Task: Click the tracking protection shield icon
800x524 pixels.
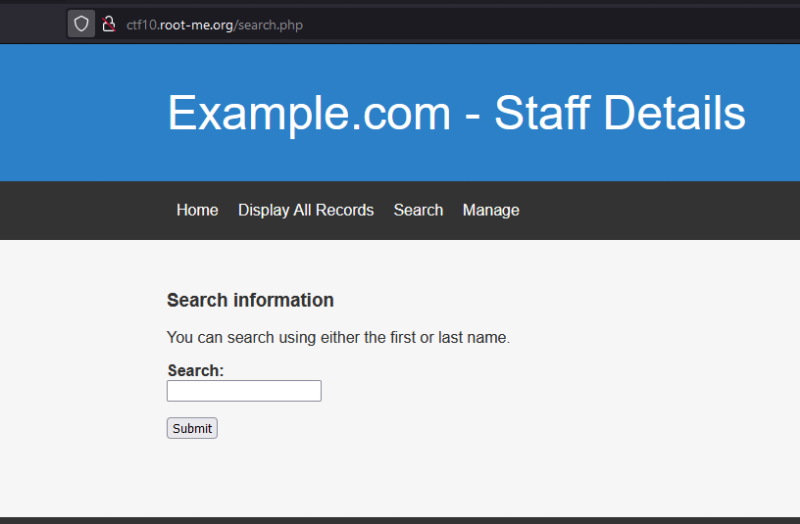Action: tap(81, 24)
